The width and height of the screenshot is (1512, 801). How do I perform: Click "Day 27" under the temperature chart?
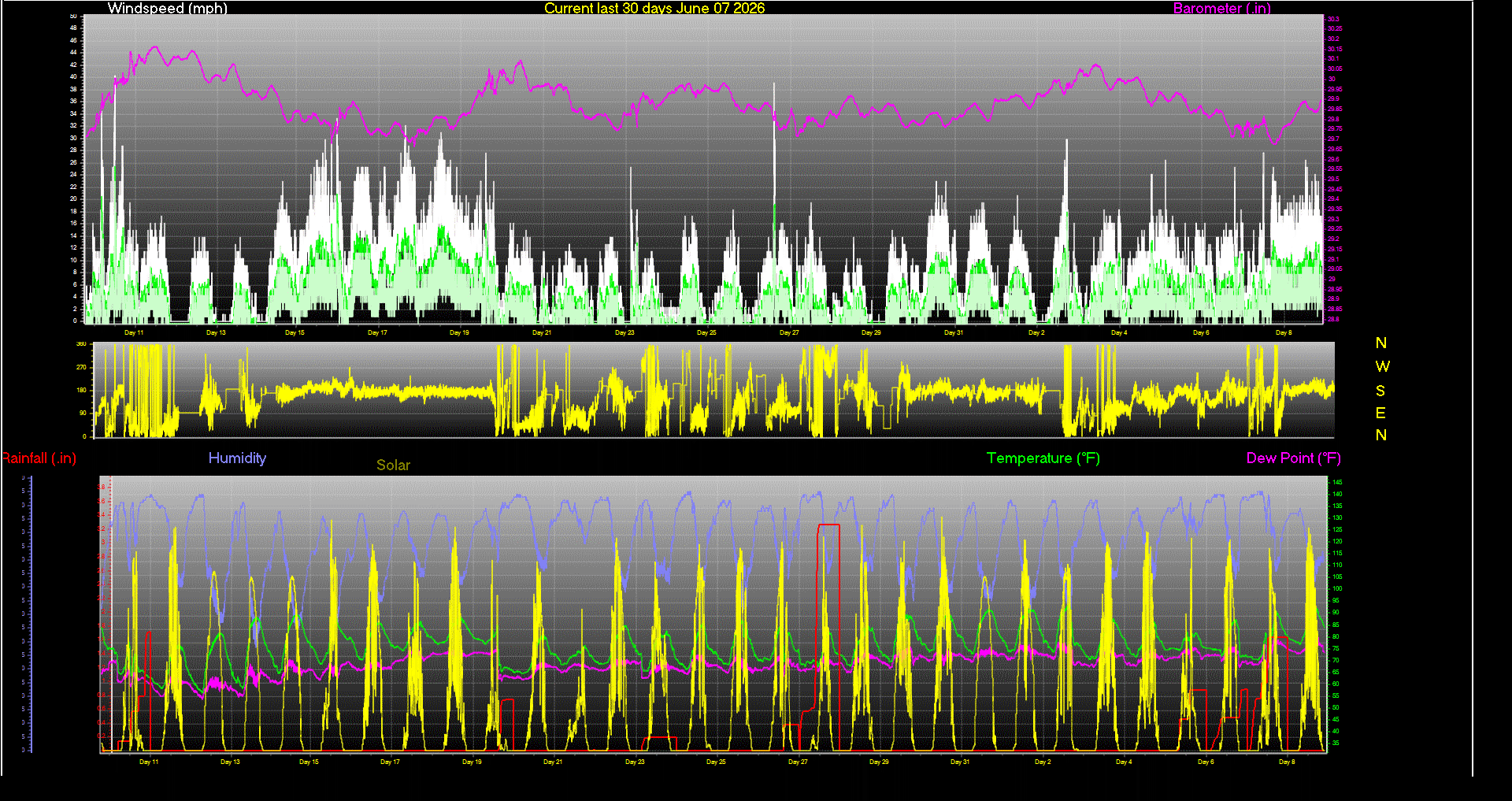coord(798,762)
